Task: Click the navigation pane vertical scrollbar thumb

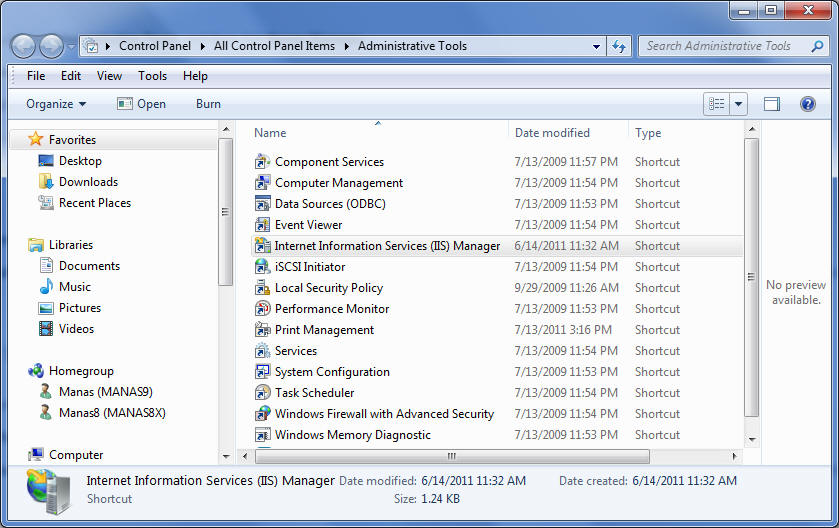Action: [x=226, y=212]
